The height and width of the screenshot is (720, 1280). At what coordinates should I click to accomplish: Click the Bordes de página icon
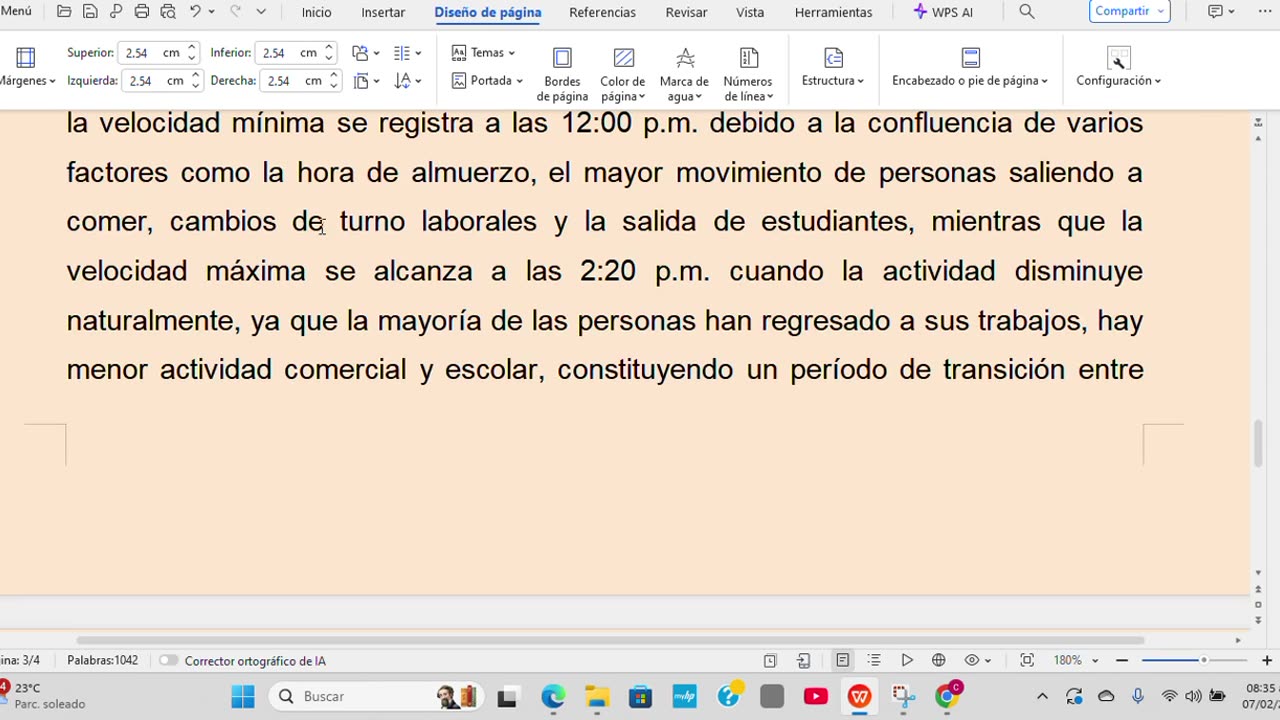[562, 57]
